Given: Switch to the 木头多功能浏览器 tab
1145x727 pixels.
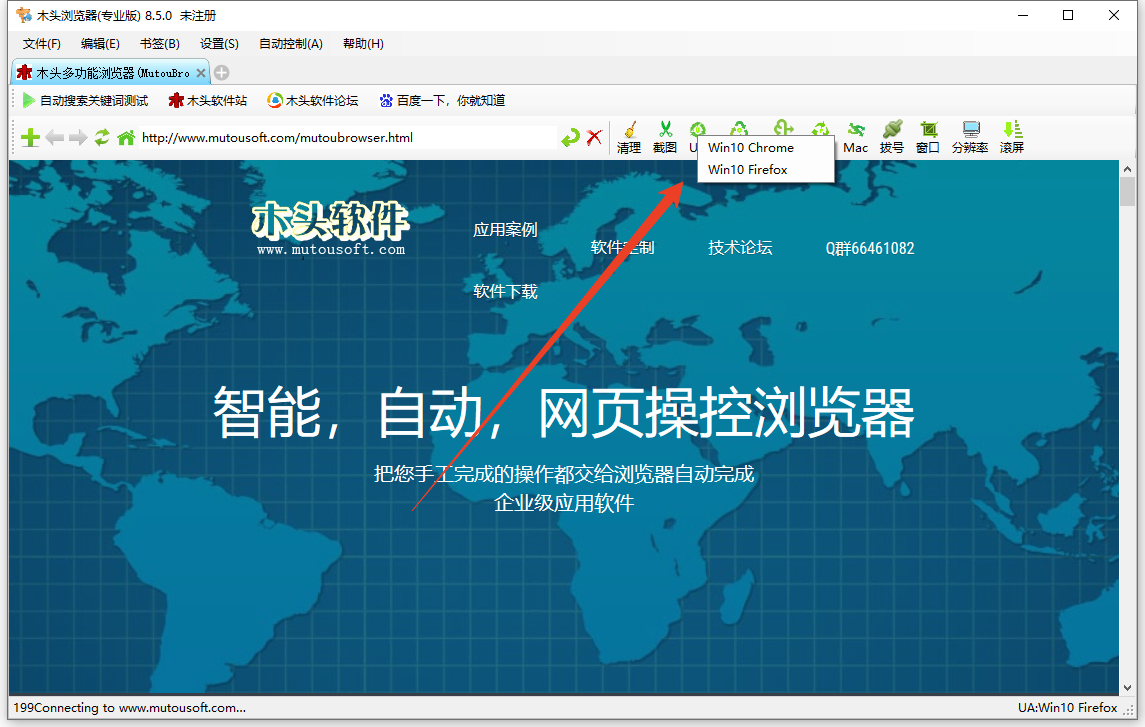Looking at the screenshot, I should coord(103,71).
